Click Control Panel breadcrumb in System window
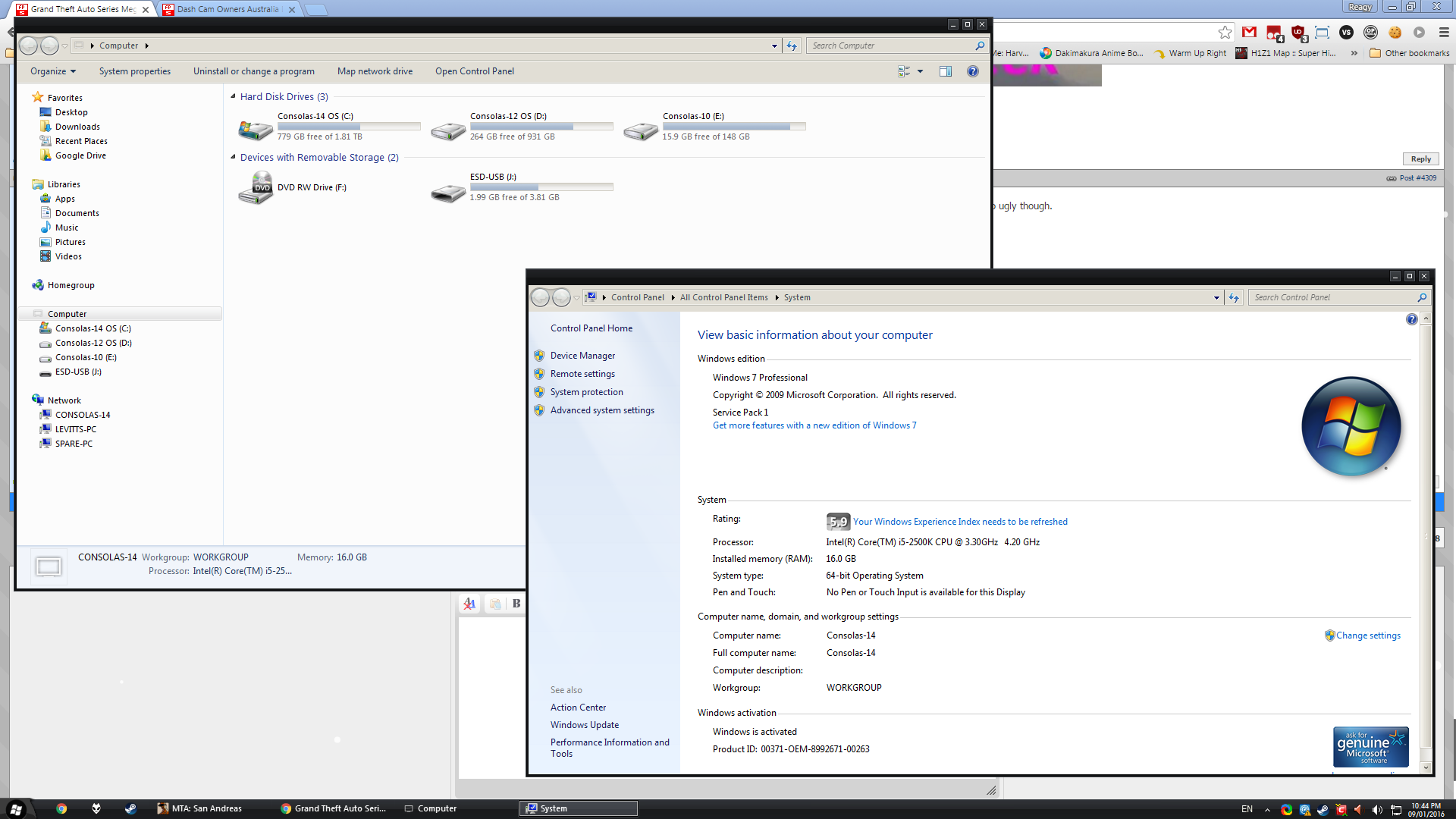 pyautogui.click(x=637, y=297)
